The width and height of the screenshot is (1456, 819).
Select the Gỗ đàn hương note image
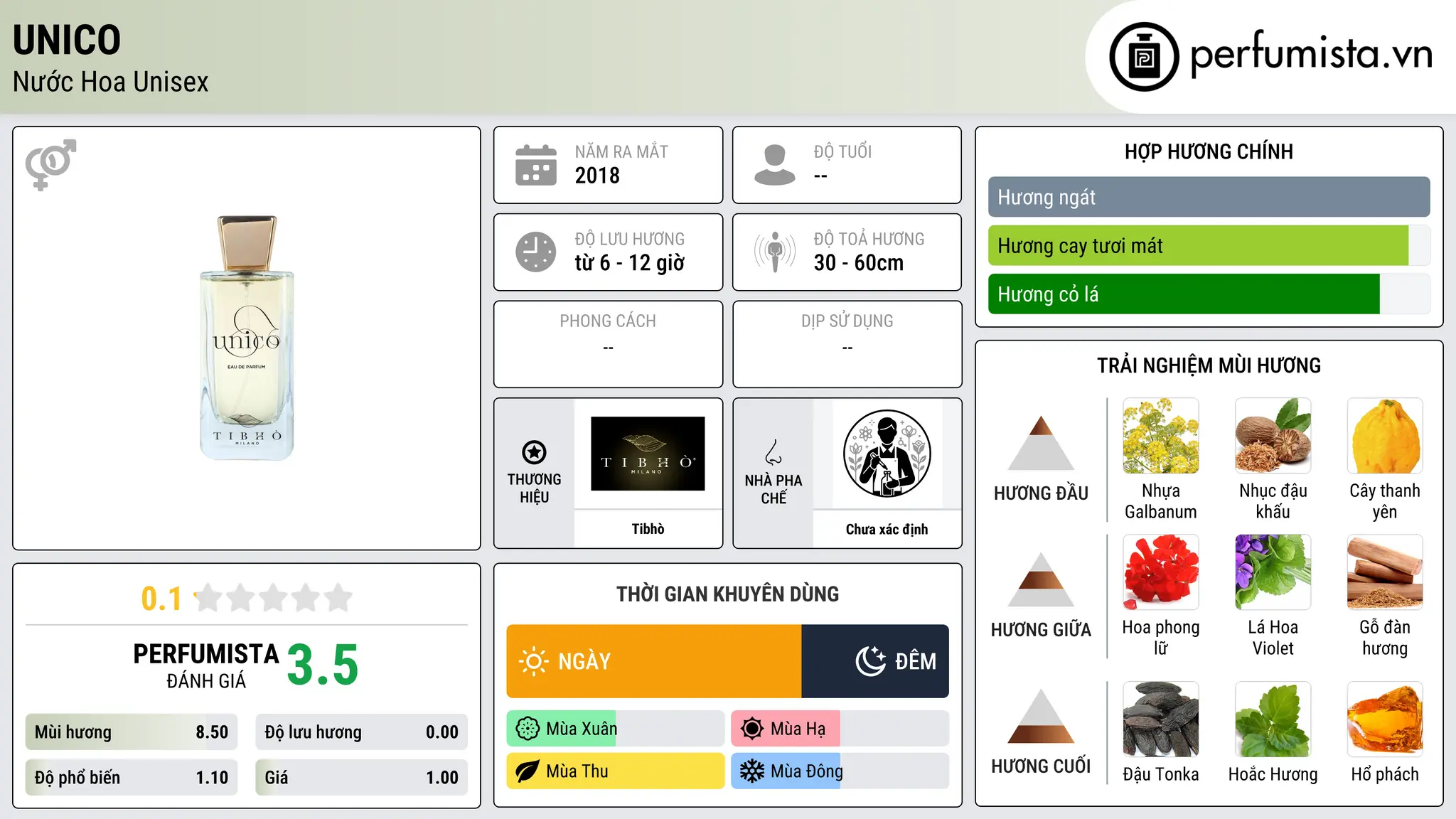tap(1385, 572)
